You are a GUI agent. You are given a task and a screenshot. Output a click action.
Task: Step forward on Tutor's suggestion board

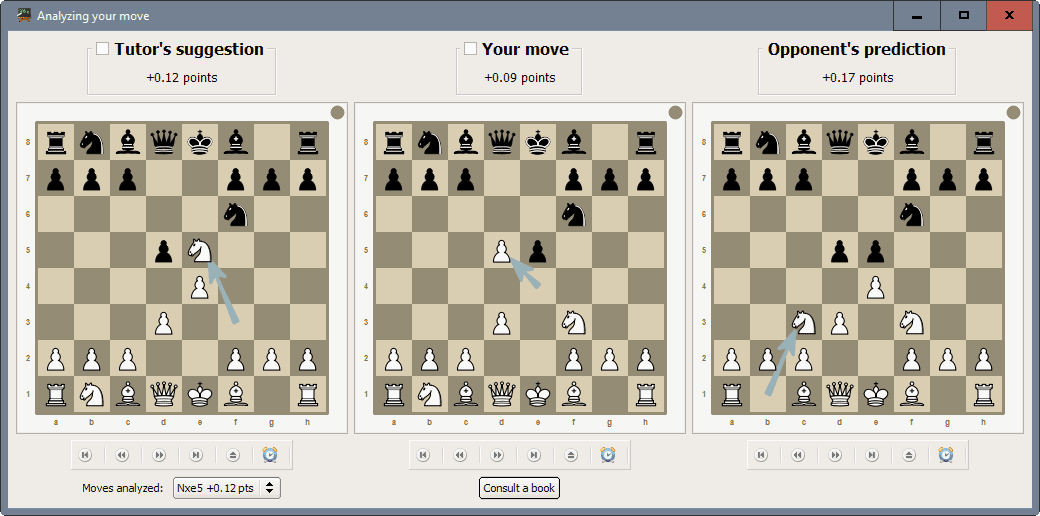tap(159, 455)
